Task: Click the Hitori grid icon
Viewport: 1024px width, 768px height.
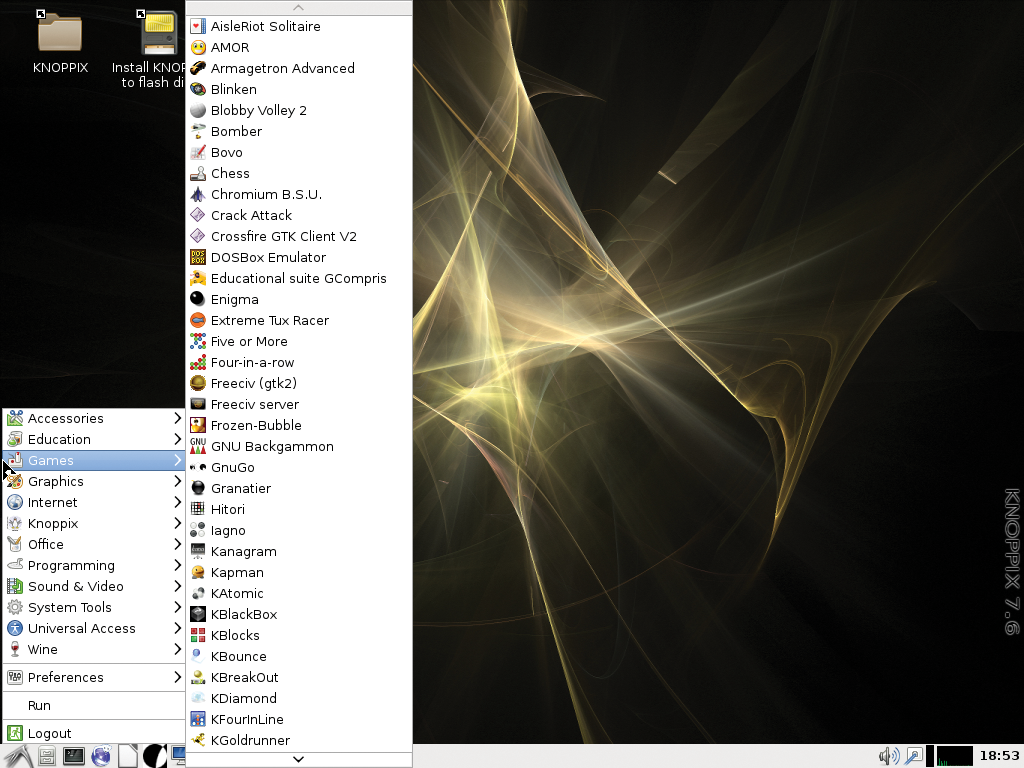Action: point(198,509)
